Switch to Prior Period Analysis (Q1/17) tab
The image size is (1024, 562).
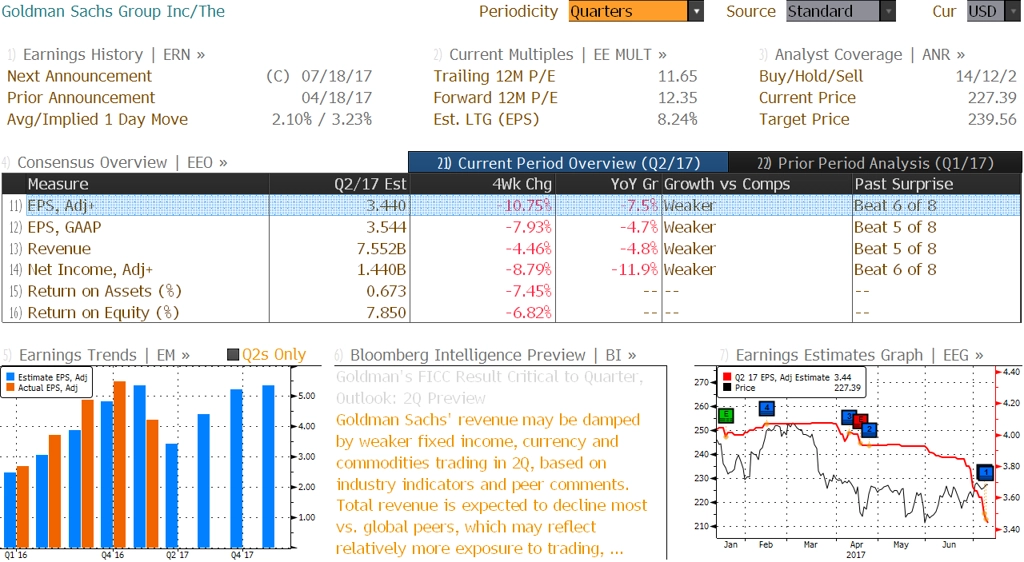point(875,163)
